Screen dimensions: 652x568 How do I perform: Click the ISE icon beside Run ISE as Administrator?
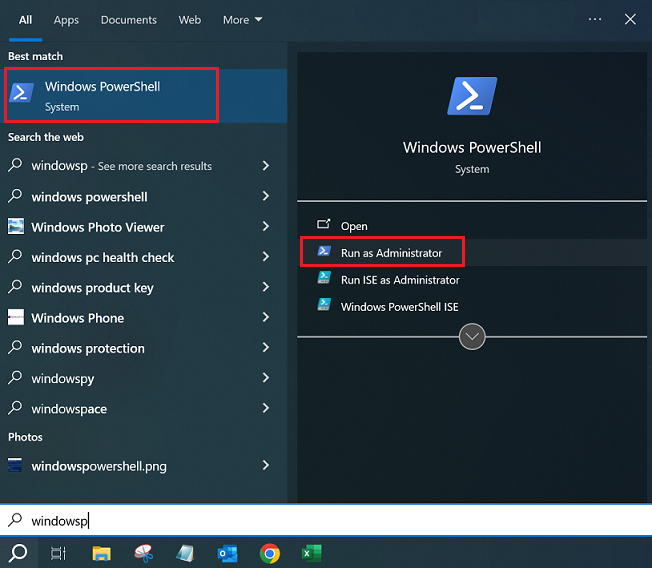[324, 277]
